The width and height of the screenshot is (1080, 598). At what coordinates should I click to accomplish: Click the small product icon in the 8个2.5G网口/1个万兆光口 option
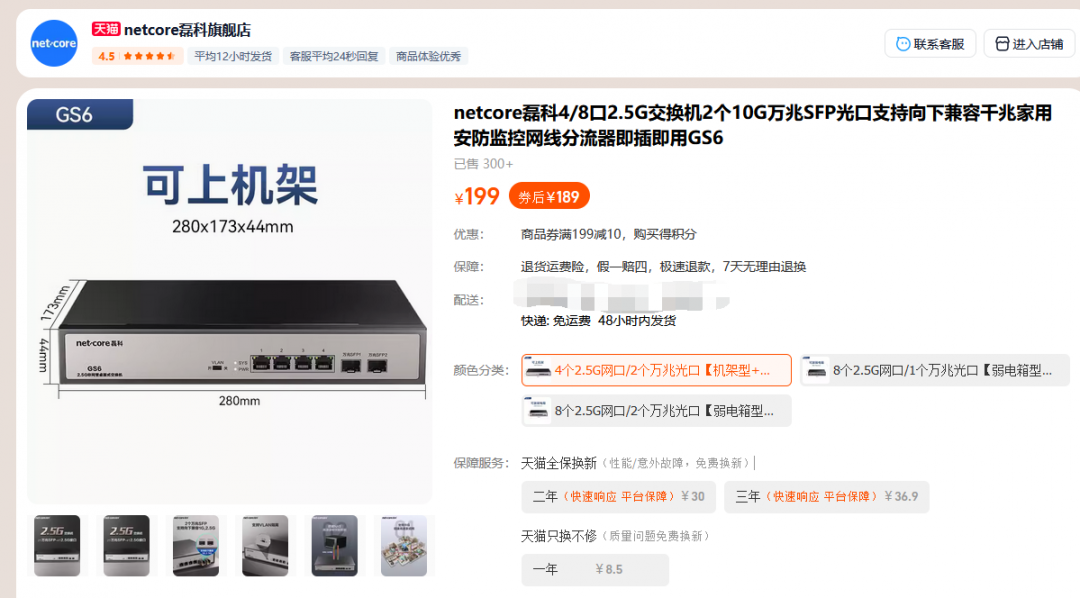coord(817,371)
